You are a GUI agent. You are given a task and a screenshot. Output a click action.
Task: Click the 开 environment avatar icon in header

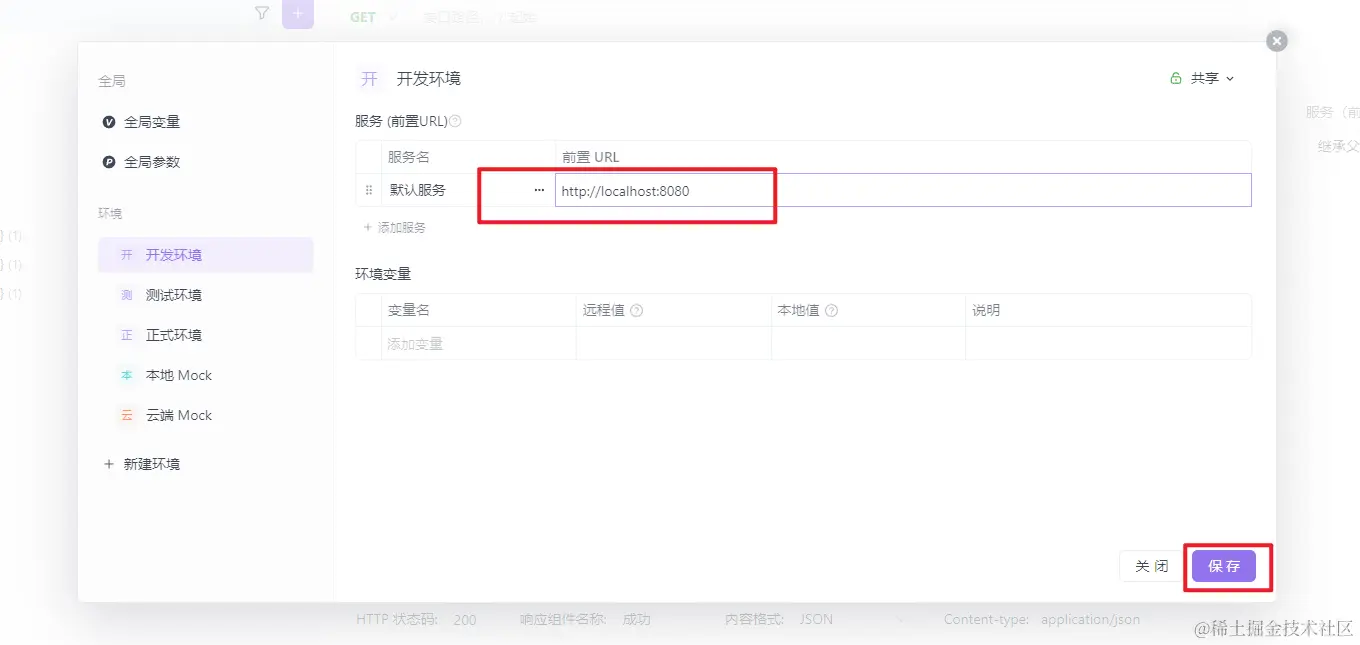click(369, 79)
